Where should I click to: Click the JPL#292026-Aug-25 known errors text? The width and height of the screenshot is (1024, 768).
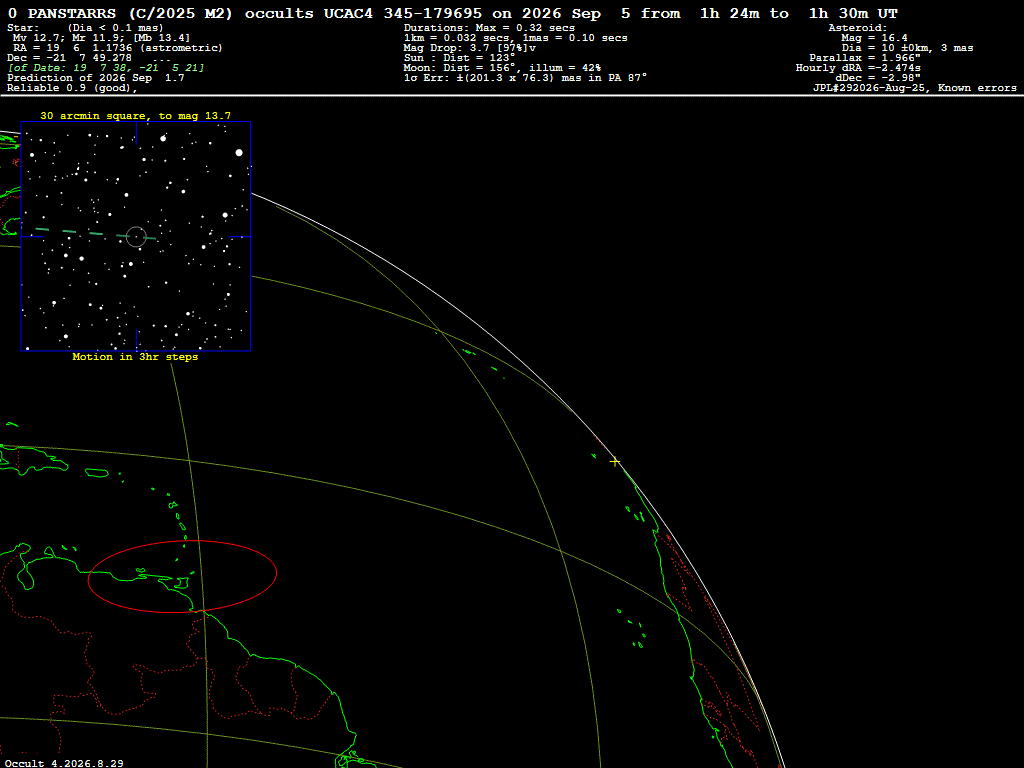[914, 88]
